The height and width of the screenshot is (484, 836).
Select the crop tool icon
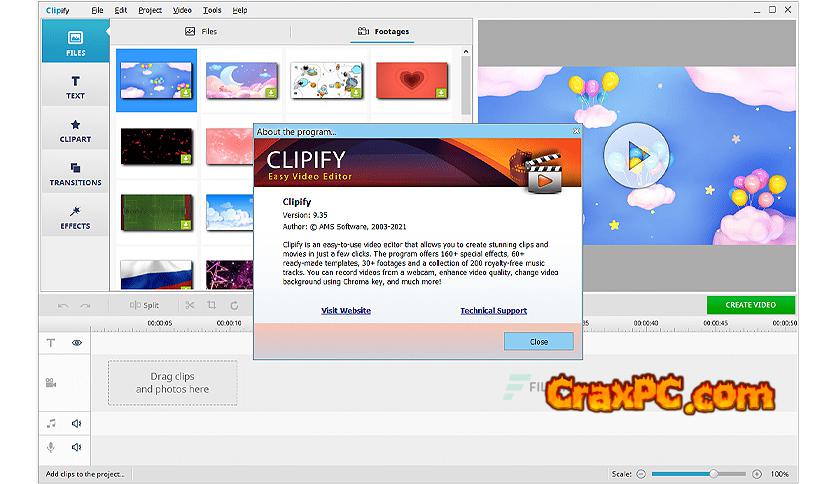point(211,305)
